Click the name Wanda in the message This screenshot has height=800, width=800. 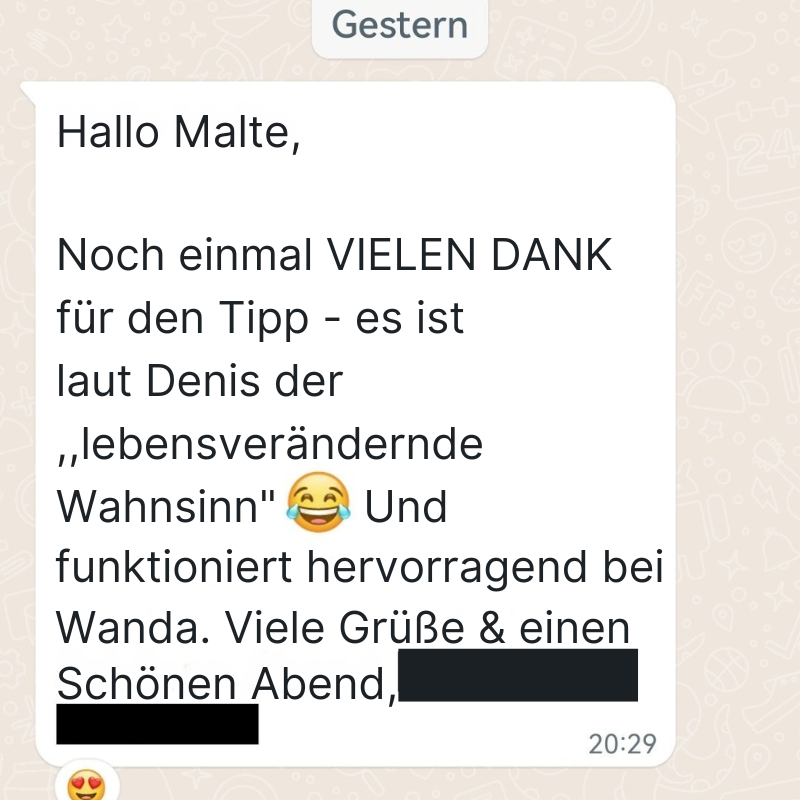126,629
